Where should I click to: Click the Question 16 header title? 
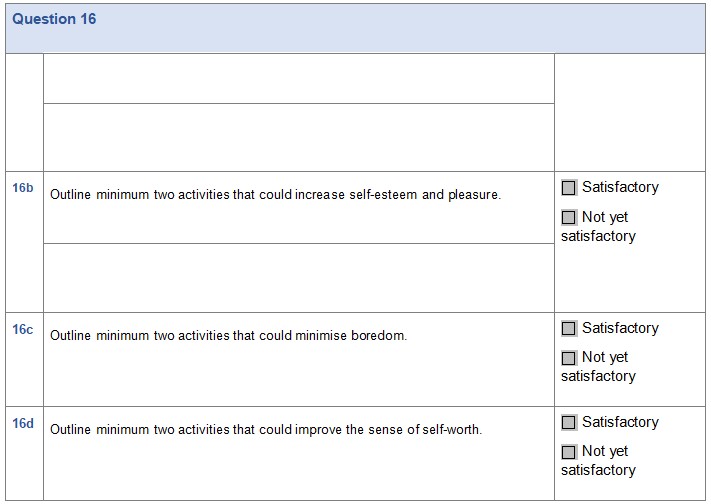click(54, 19)
